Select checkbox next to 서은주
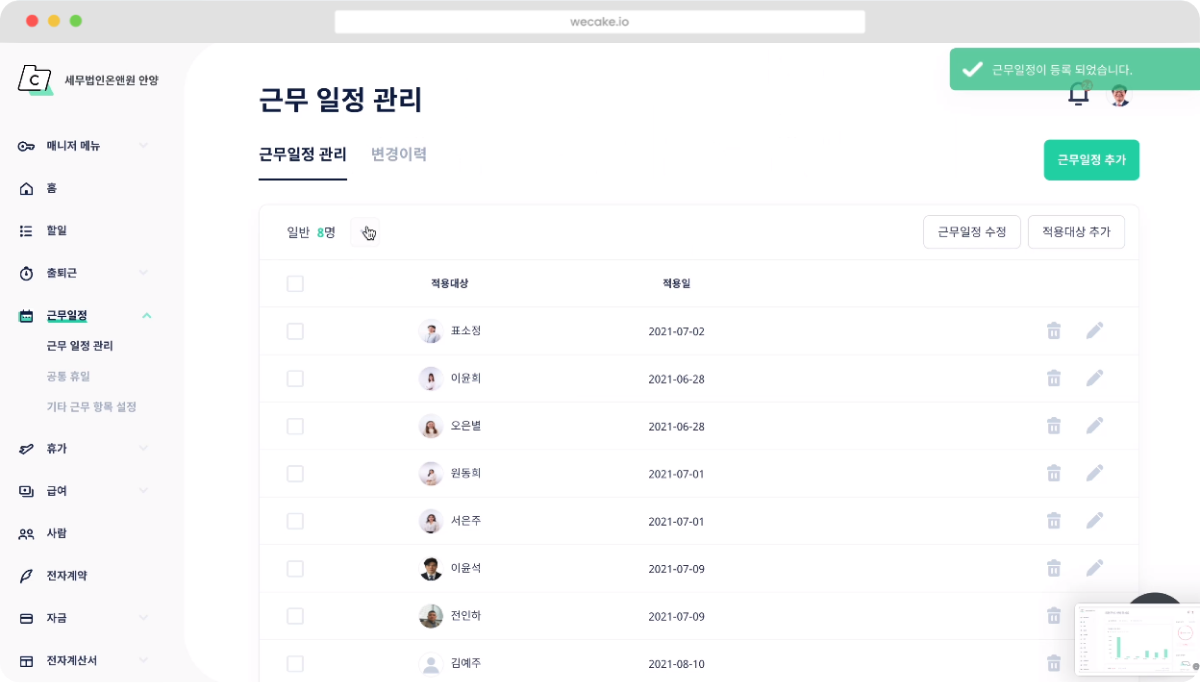 pyautogui.click(x=295, y=521)
